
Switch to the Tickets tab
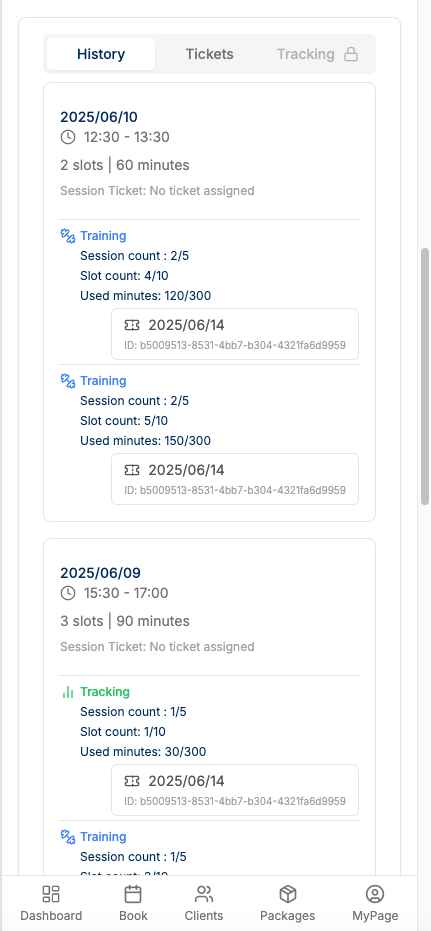[x=210, y=54]
